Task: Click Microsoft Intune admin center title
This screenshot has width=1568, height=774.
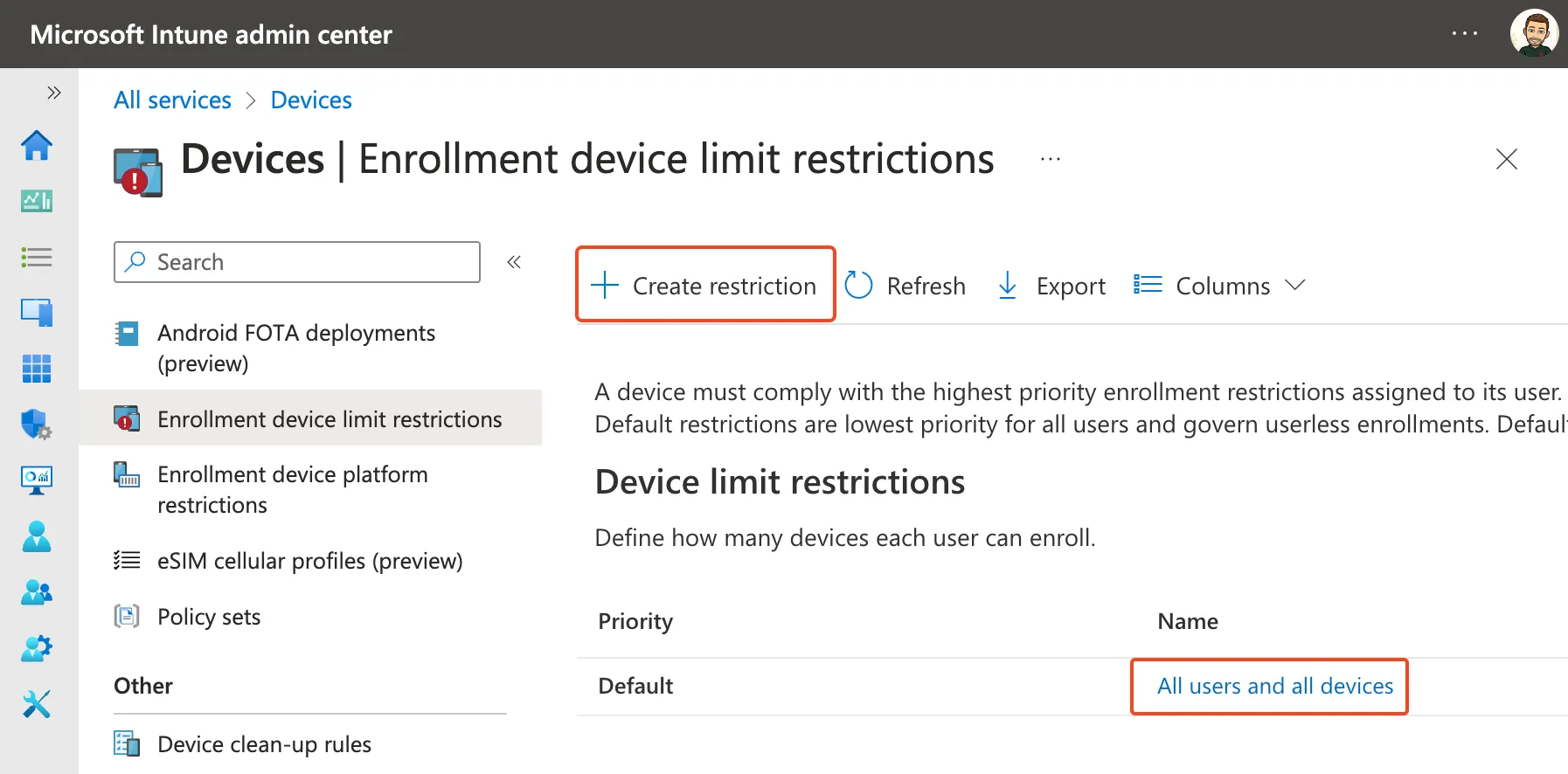Action: [x=211, y=34]
